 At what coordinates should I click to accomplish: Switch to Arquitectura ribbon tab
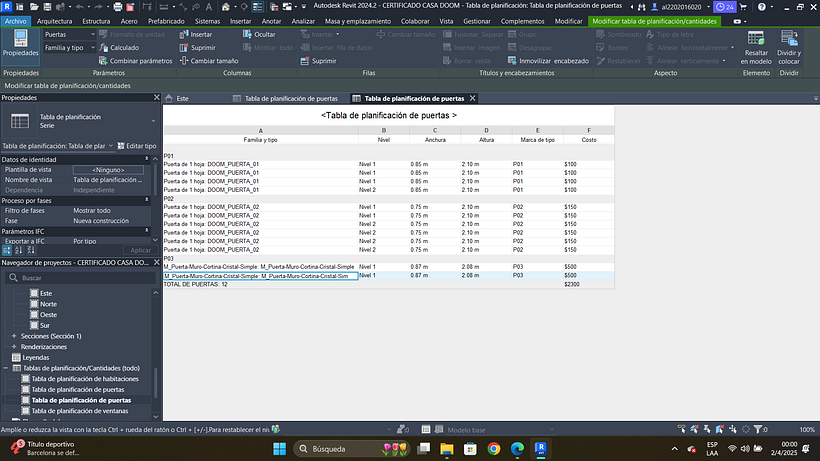(54, 21)
